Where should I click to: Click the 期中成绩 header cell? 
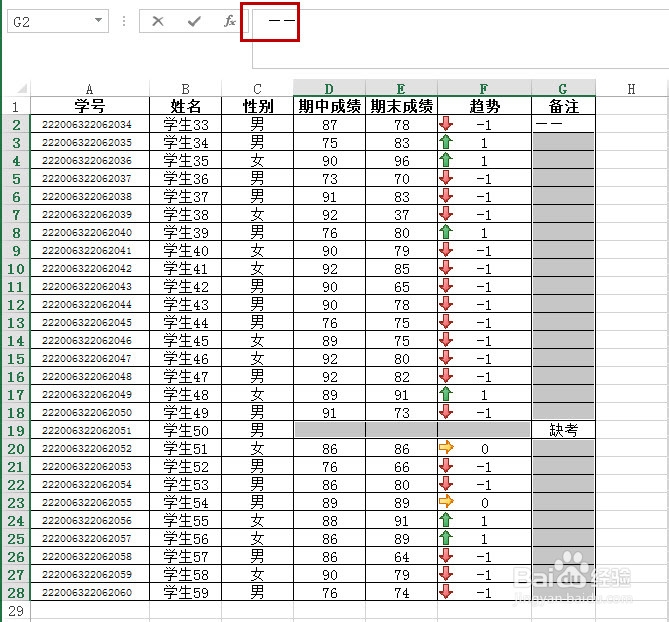coord(329,106)
